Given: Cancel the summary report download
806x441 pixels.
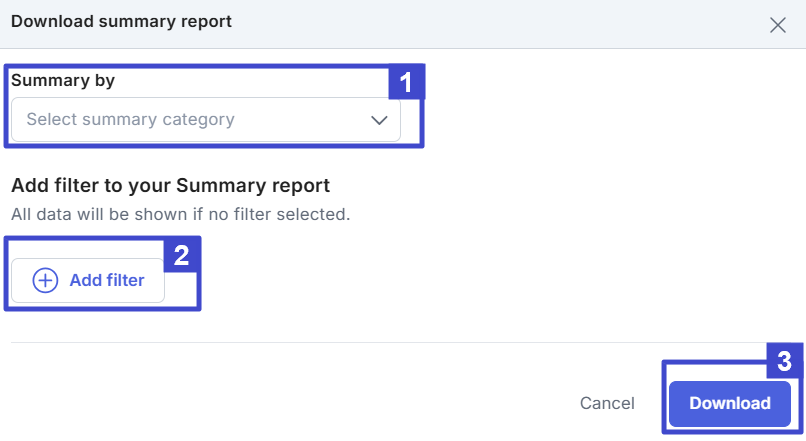Looking at the screenshot, I should click(607, 404).
